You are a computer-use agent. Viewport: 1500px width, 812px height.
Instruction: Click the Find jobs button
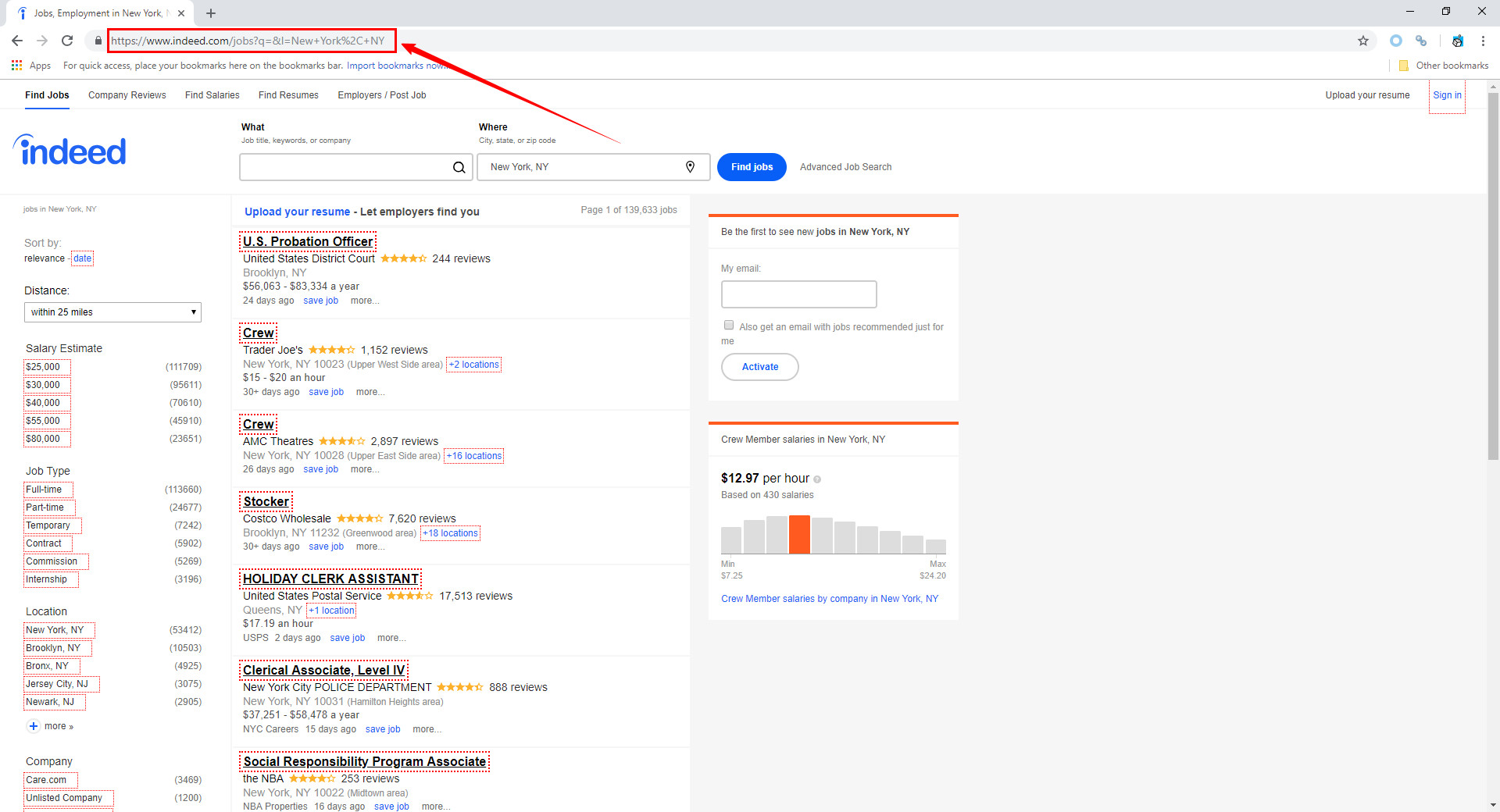(752, 167)
